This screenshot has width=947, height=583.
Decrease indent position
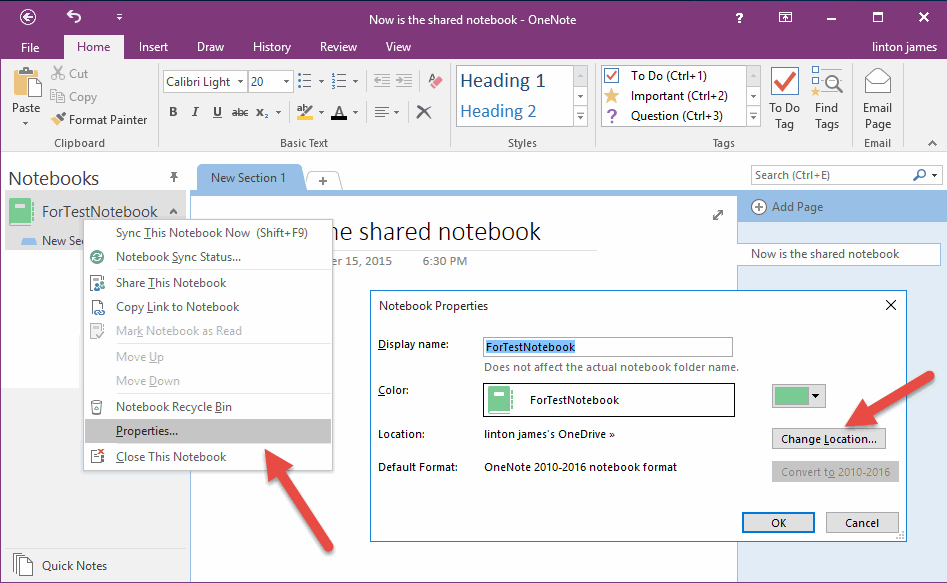click(381, 80)
